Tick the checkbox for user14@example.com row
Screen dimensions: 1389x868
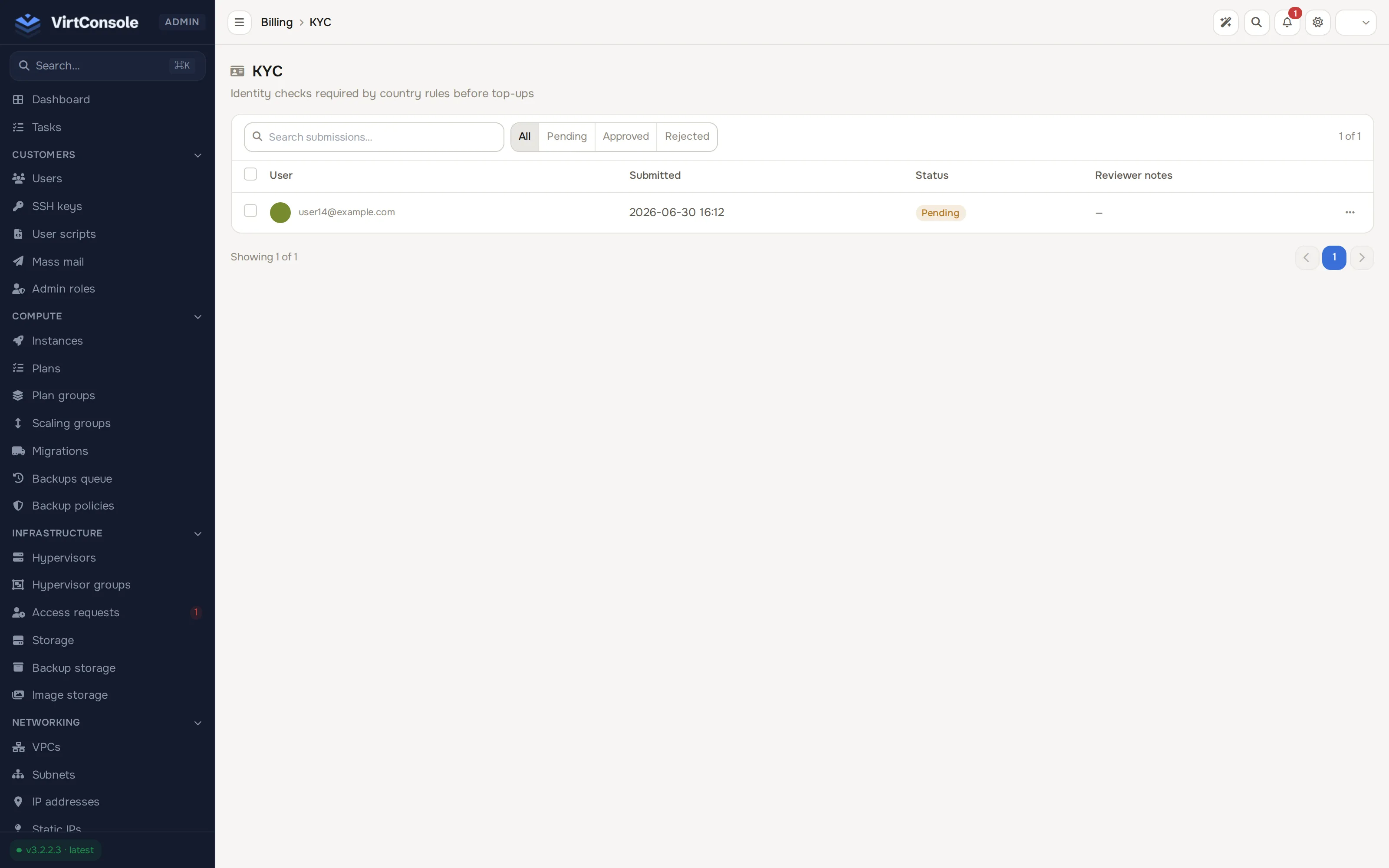(x=250, y=210)
